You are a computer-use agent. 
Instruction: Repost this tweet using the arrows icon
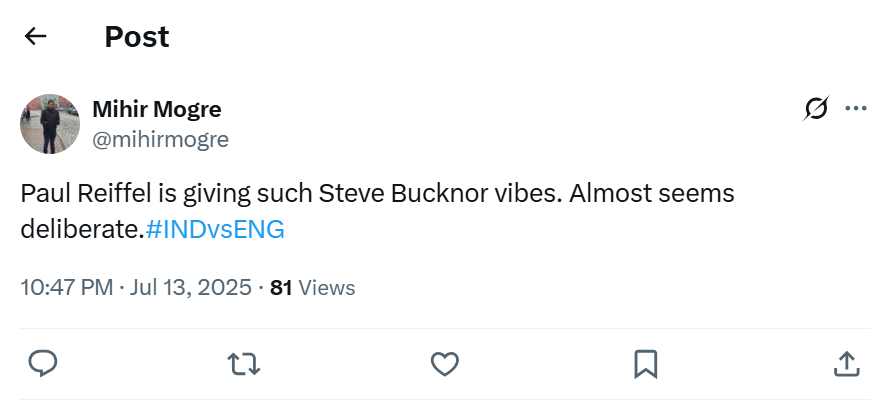[244, 363]
